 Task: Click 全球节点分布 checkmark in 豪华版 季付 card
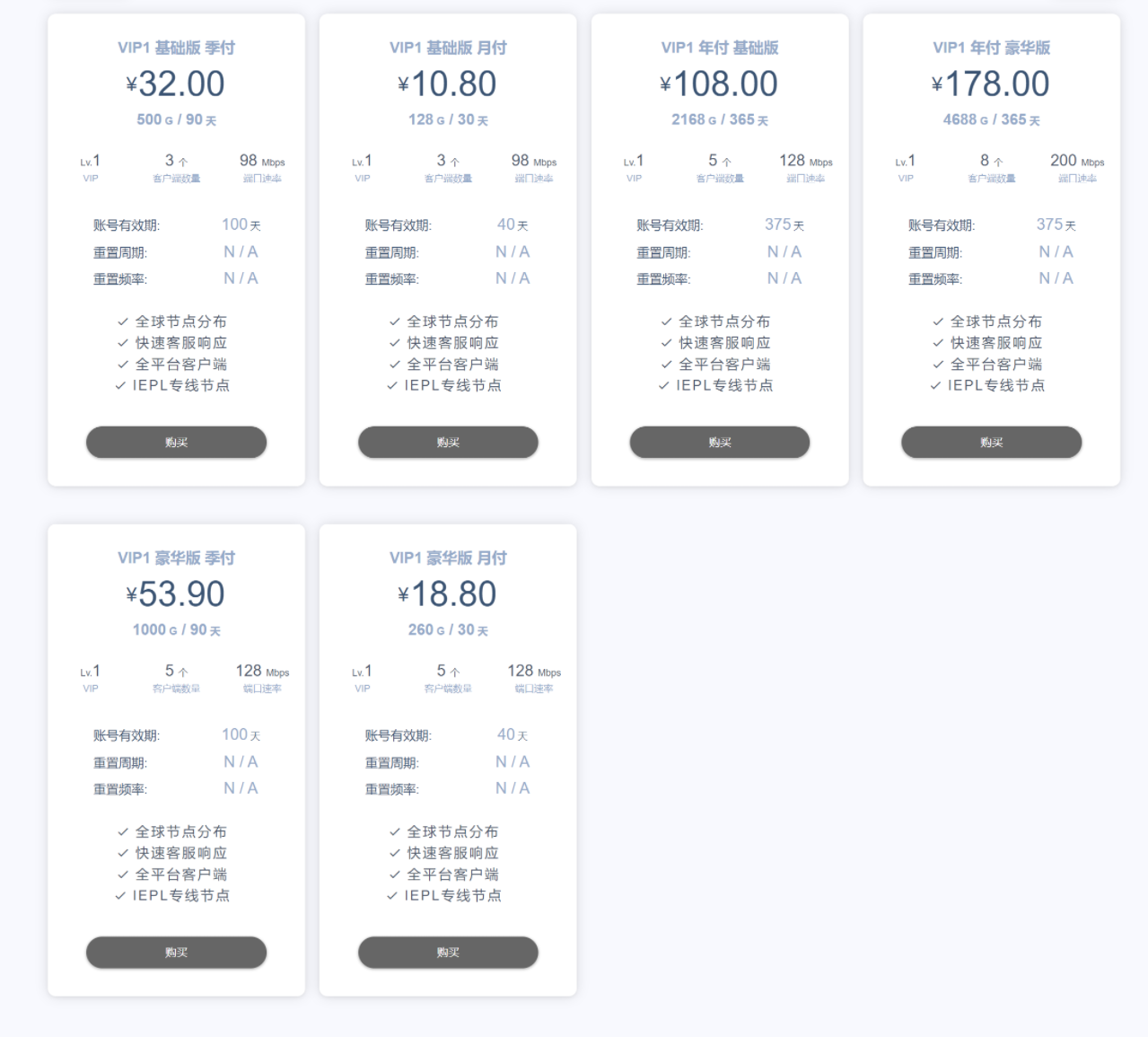(x=123, y=831)
